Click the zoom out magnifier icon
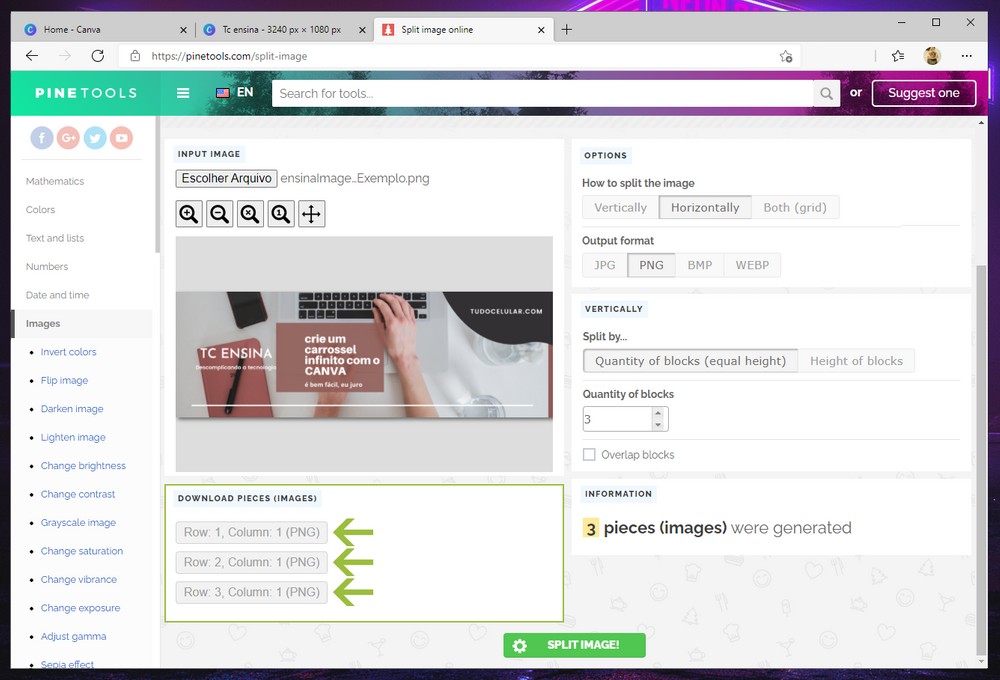This screenshot has width=1000, height=680. point(220,214)
